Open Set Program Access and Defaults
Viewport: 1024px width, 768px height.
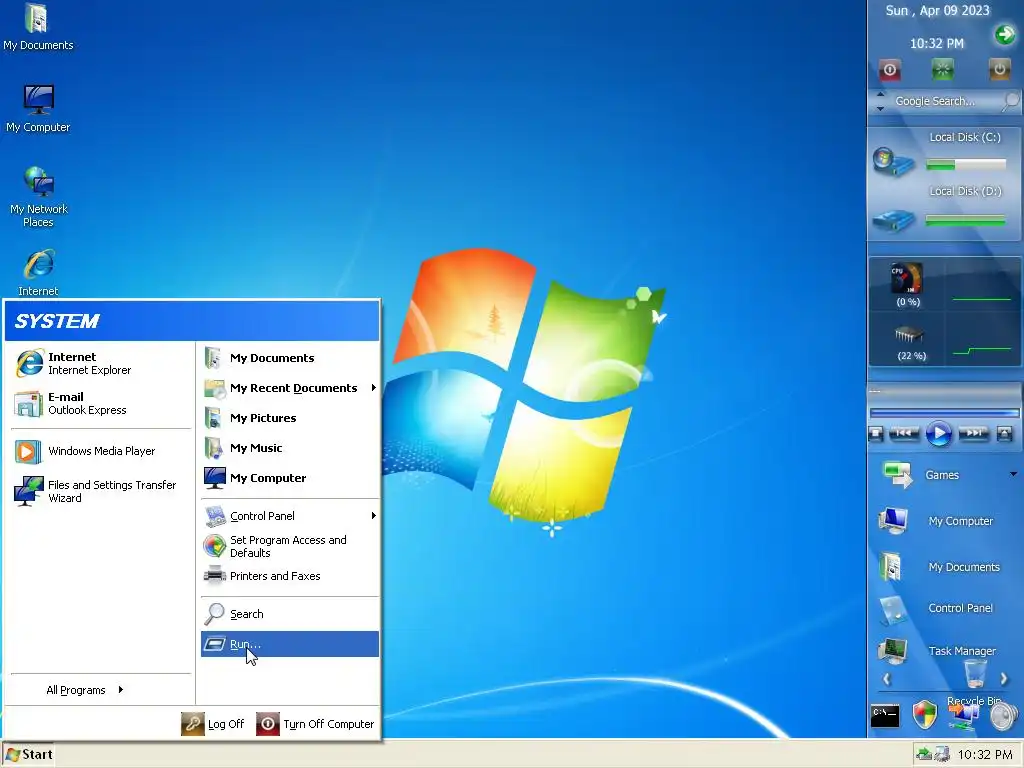[x=289, y=546]
